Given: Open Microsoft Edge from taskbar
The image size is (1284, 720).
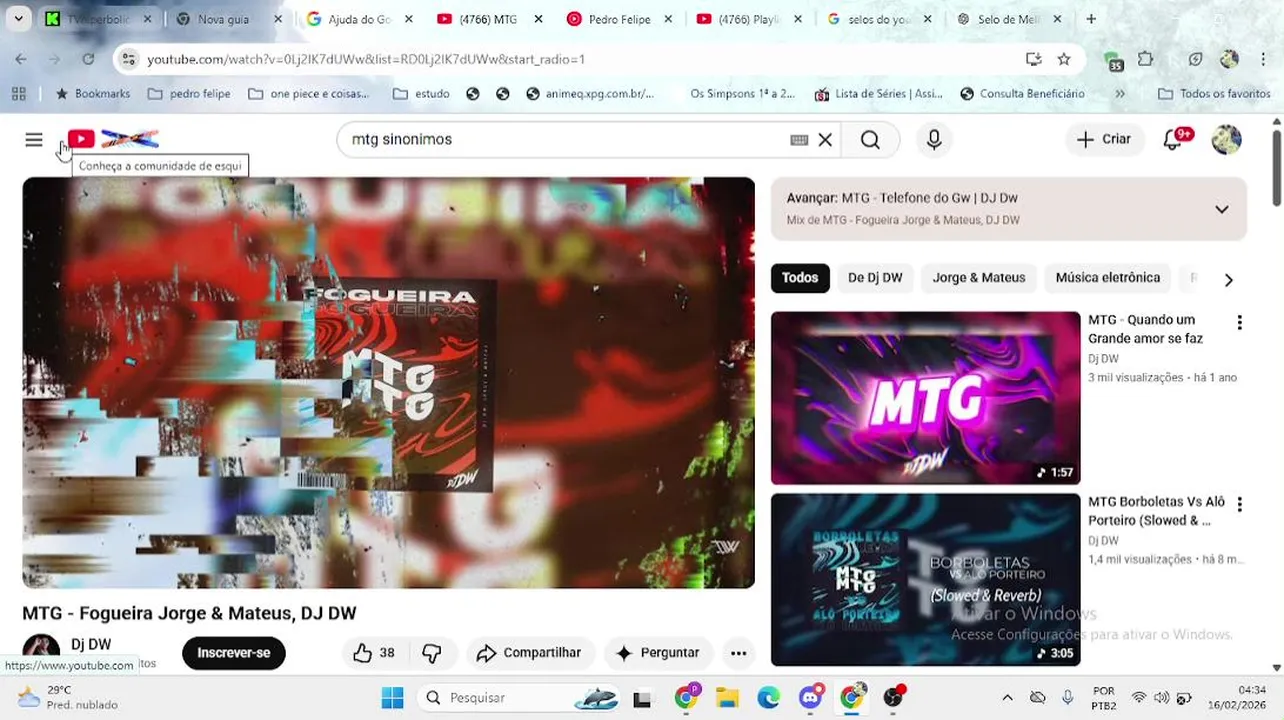Looking at the screenshot, I should (x=768, y=697).
